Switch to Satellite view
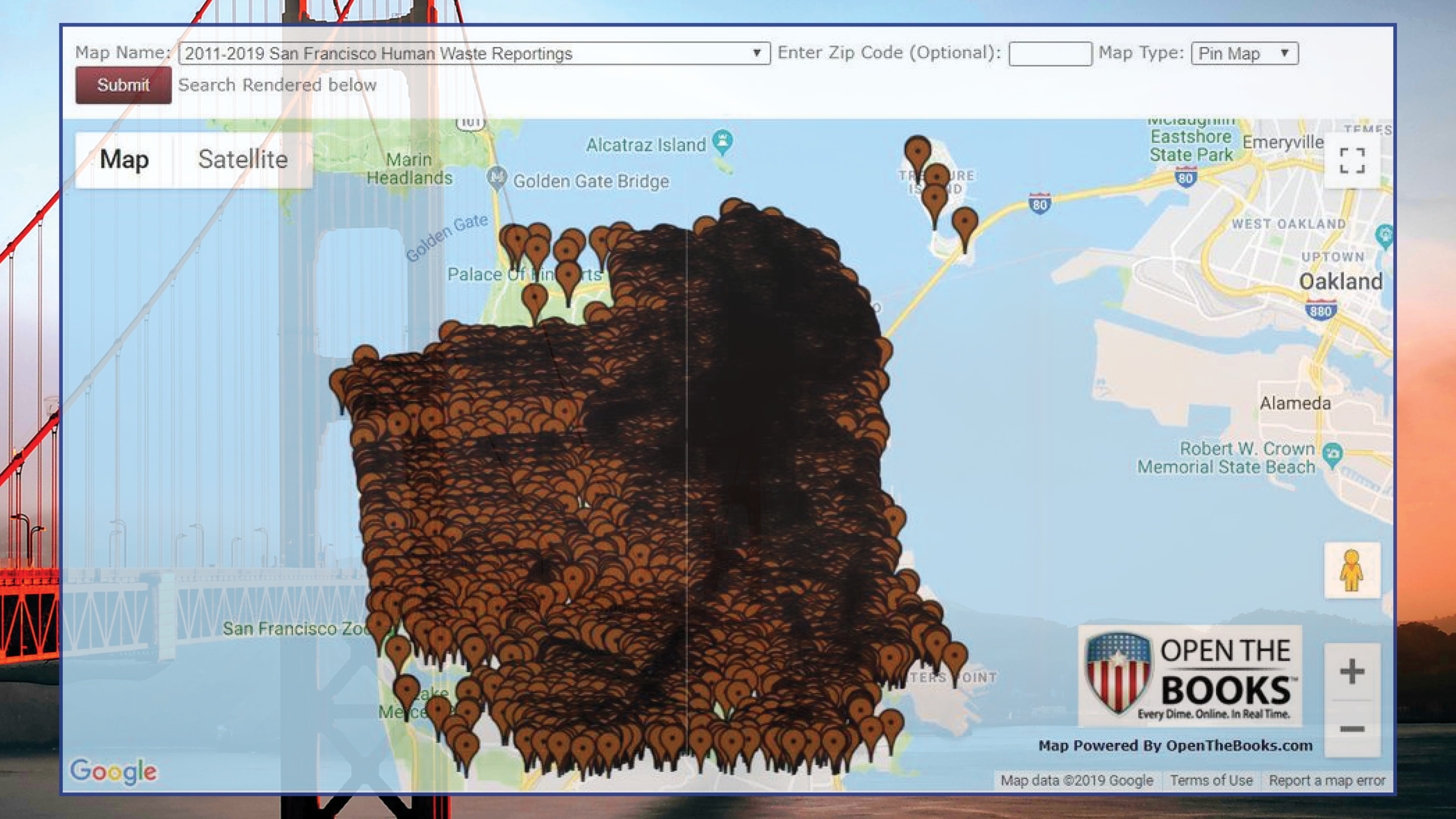Viewport: 1456px width, 819px height. click(242, 160)
